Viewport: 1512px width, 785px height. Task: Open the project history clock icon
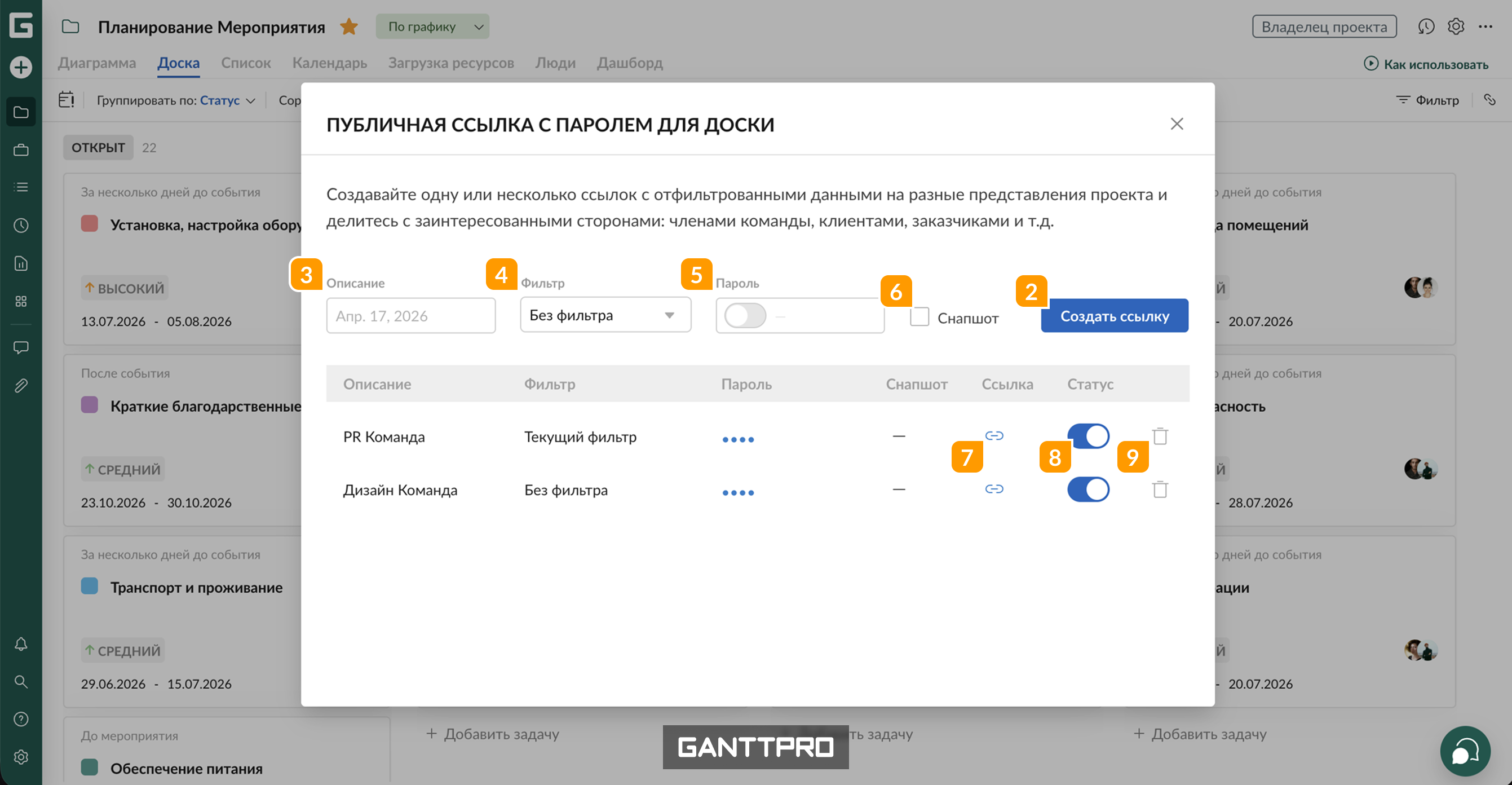1426,27
